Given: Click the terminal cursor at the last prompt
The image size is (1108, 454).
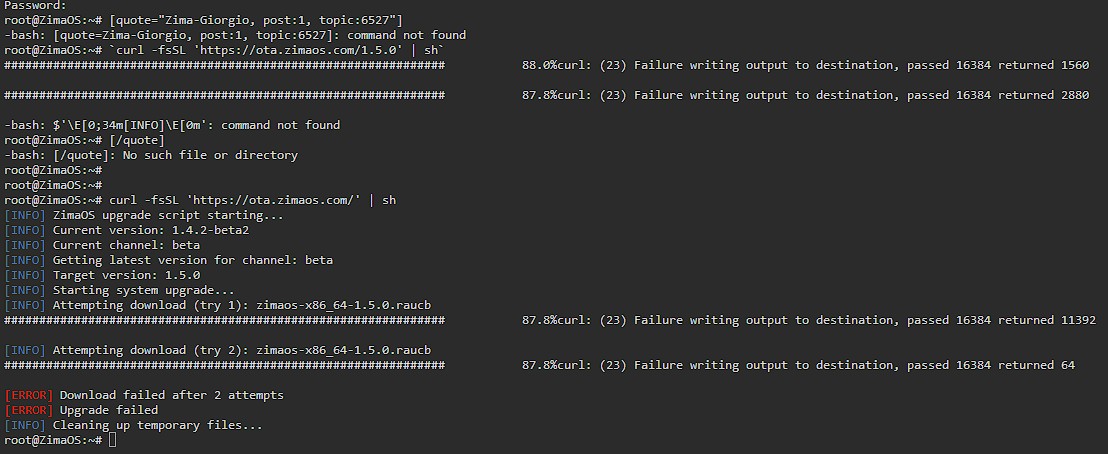Looking at the screenshot, I should click(x=114, y=440).
